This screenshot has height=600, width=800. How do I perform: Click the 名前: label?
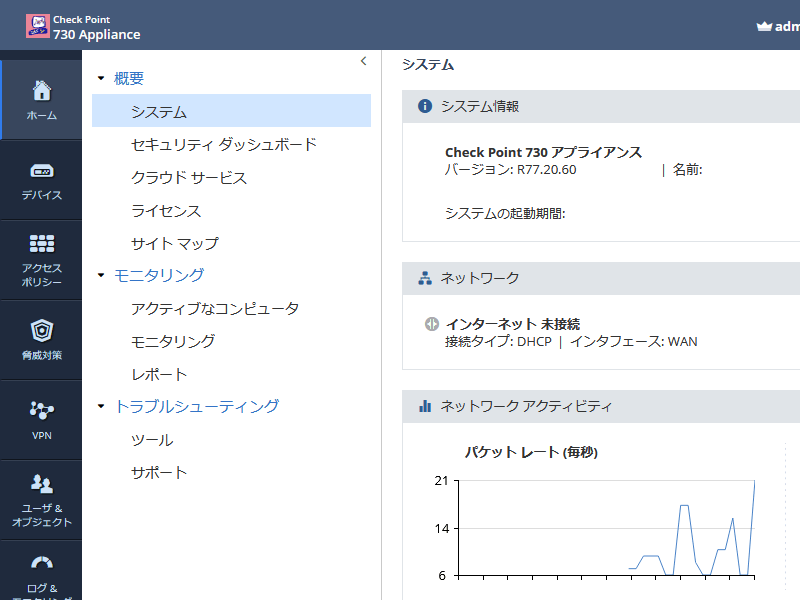pyautogui.click(x=687, y=169)
